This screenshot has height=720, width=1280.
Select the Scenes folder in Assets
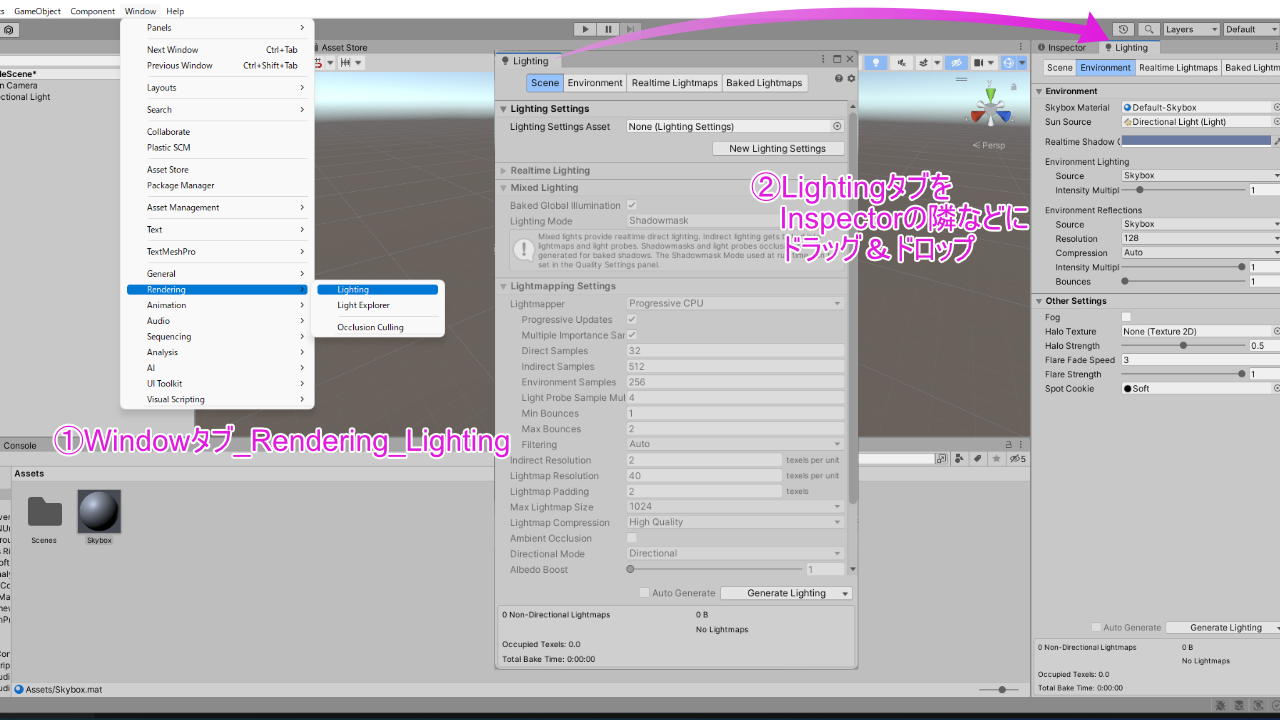44,518
